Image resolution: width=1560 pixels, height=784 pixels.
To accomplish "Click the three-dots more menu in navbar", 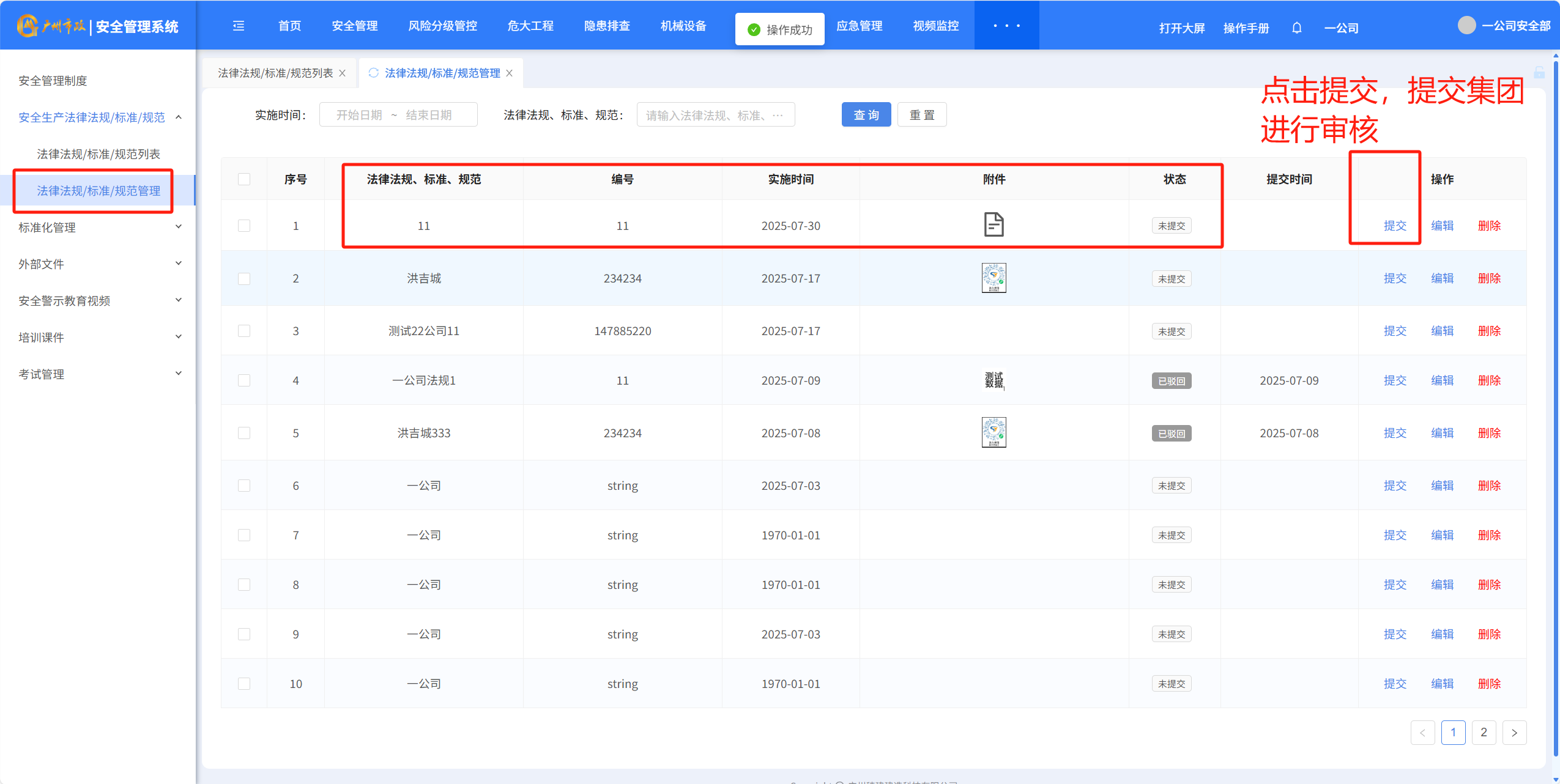I will pyautogui.click(x=1006, y=26).
